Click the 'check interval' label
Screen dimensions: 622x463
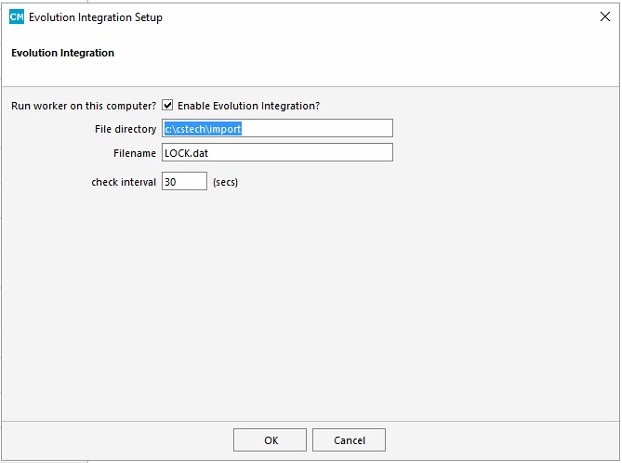pos(124,182)
